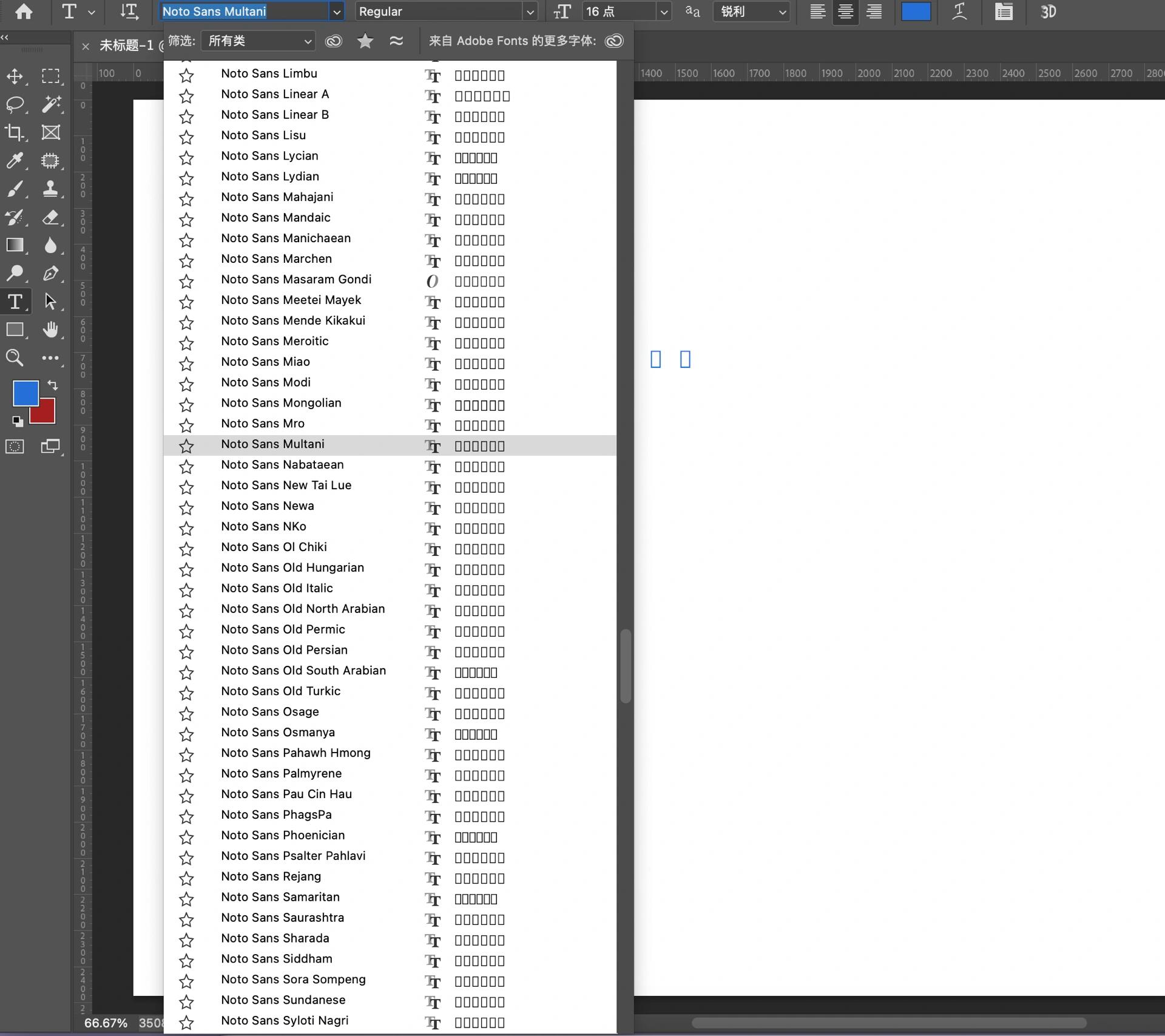Star the Noto Sans Osage font
The width and height of the screenshot is (1165, 1036).
point(186,713)
